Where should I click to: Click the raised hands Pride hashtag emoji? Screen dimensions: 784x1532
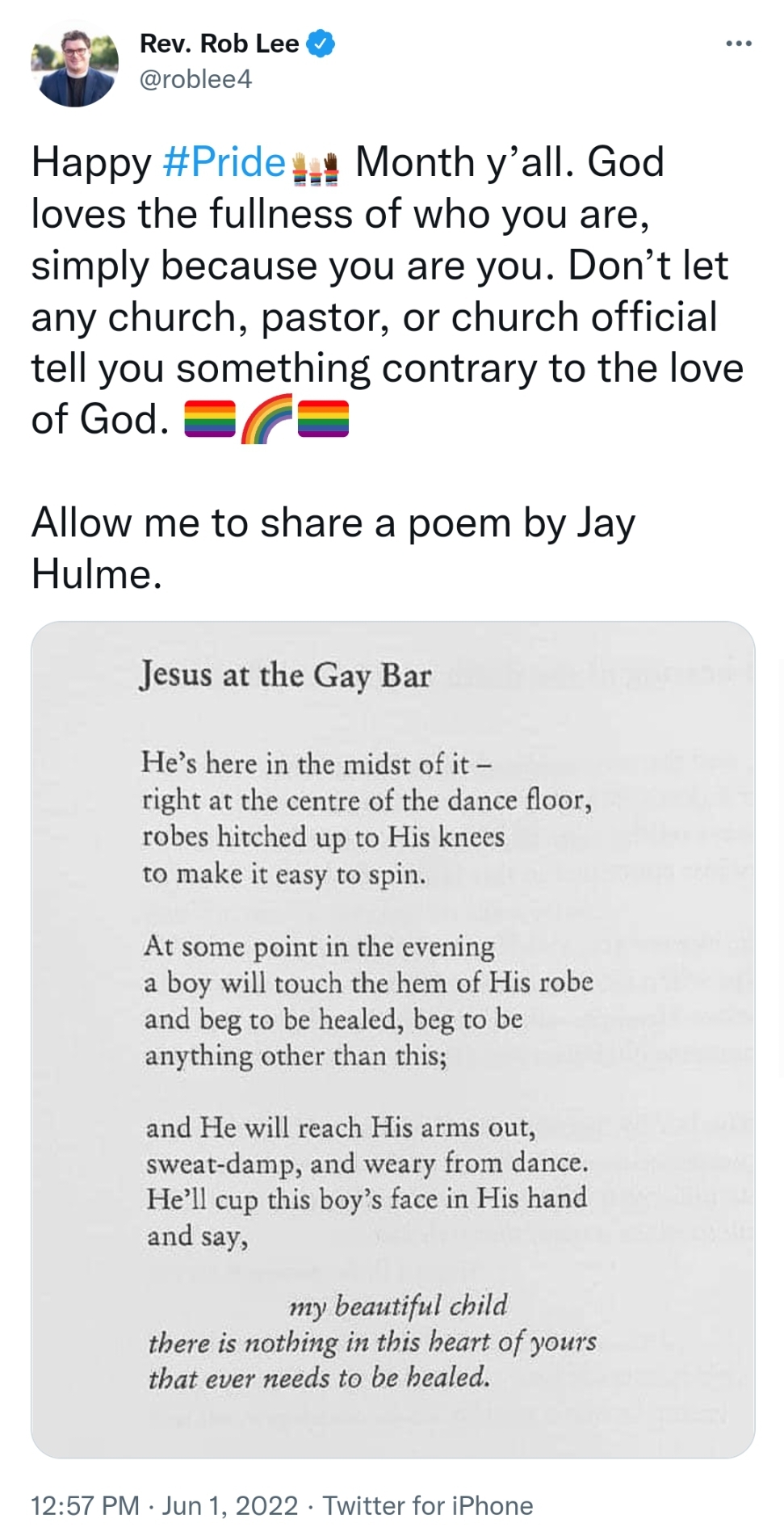point(314,166)
